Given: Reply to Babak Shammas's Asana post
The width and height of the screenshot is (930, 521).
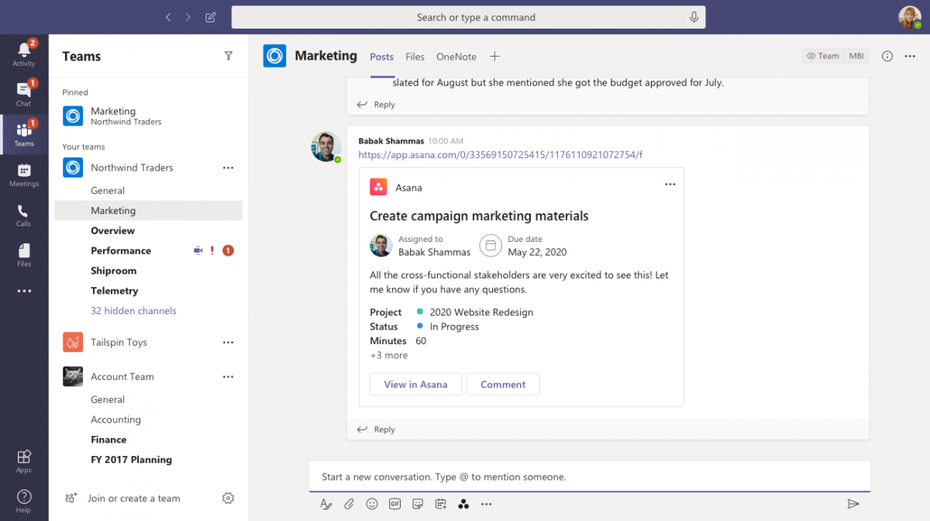Looking at the screenshot, I should tap(376, 429).
